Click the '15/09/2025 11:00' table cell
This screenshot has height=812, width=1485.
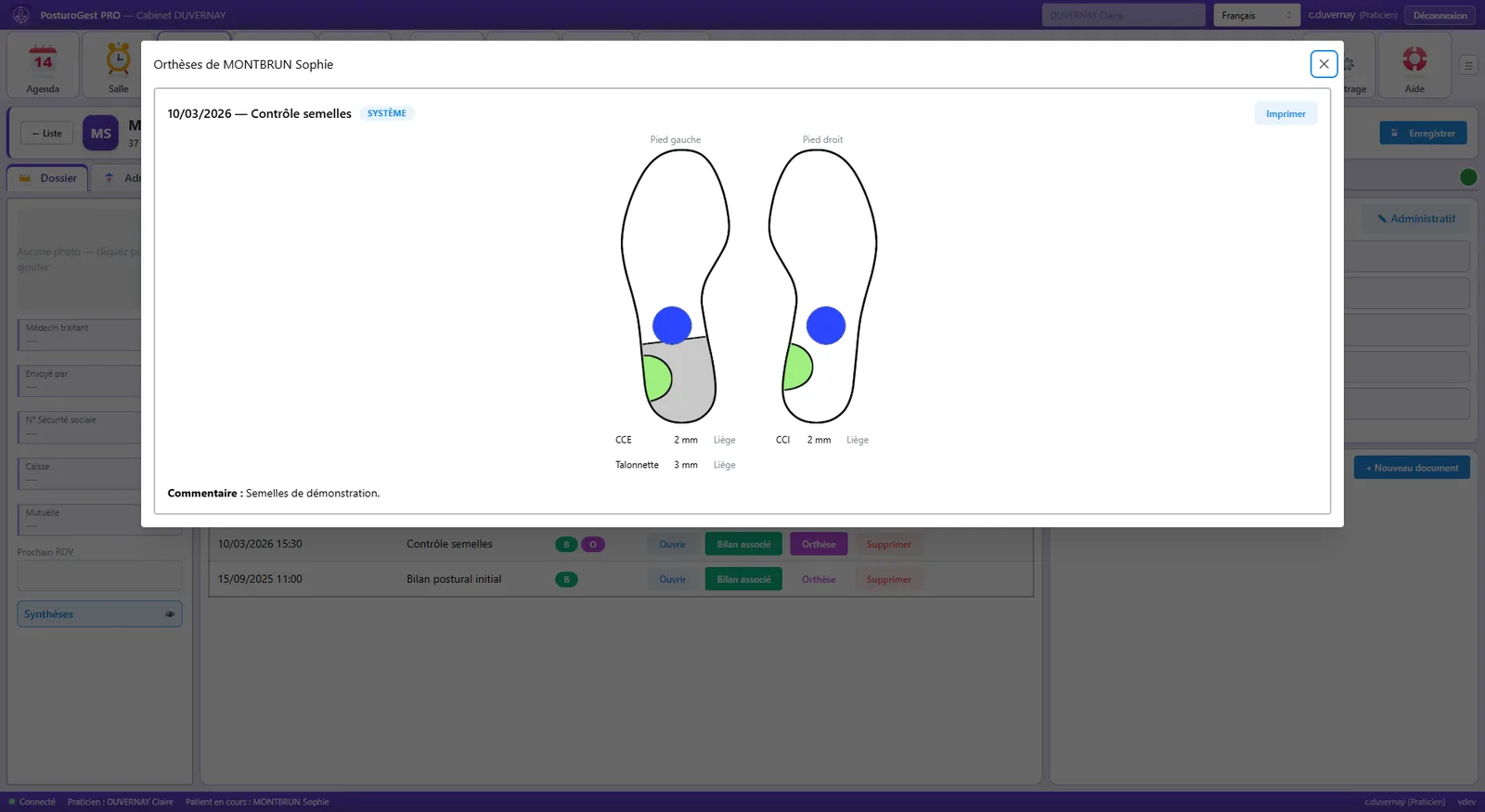(x=260, y=580)
